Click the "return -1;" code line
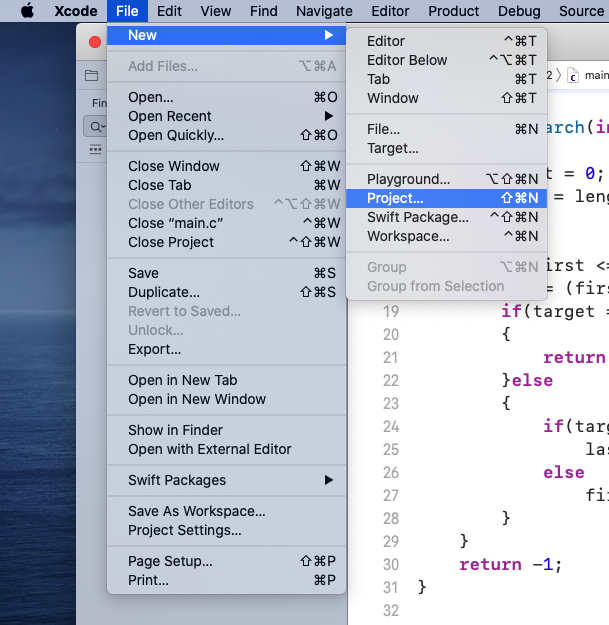609x625 pixels. point(511,565)
